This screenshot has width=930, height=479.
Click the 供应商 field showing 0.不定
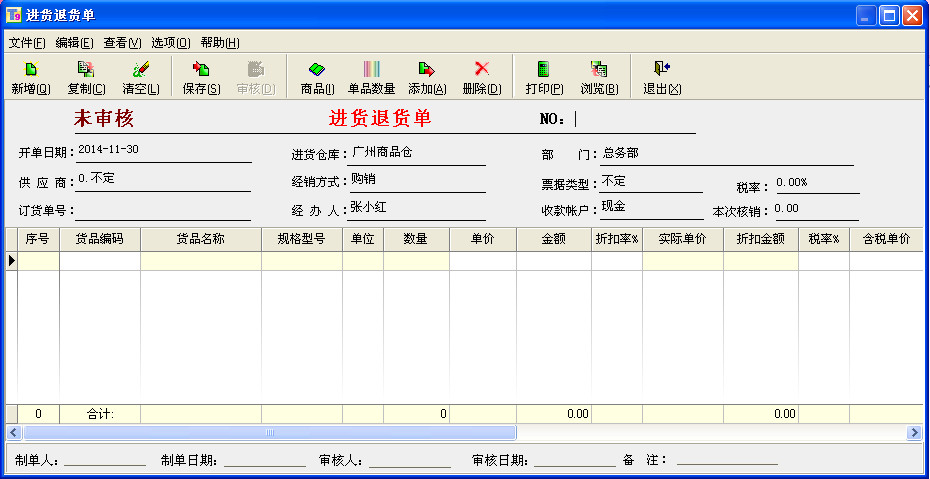pos(163,180)
